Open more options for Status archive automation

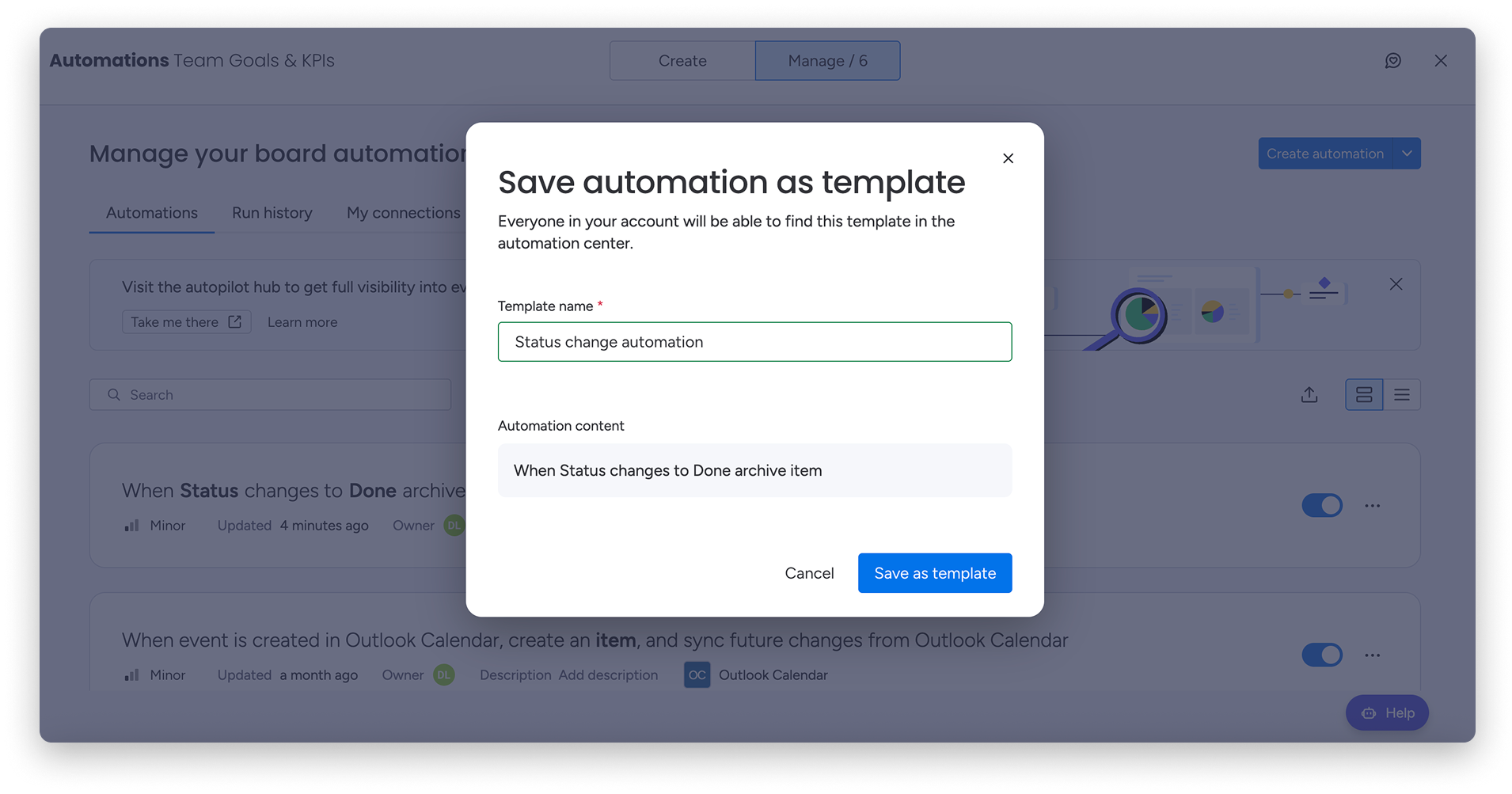click(x=1372, y=506)
